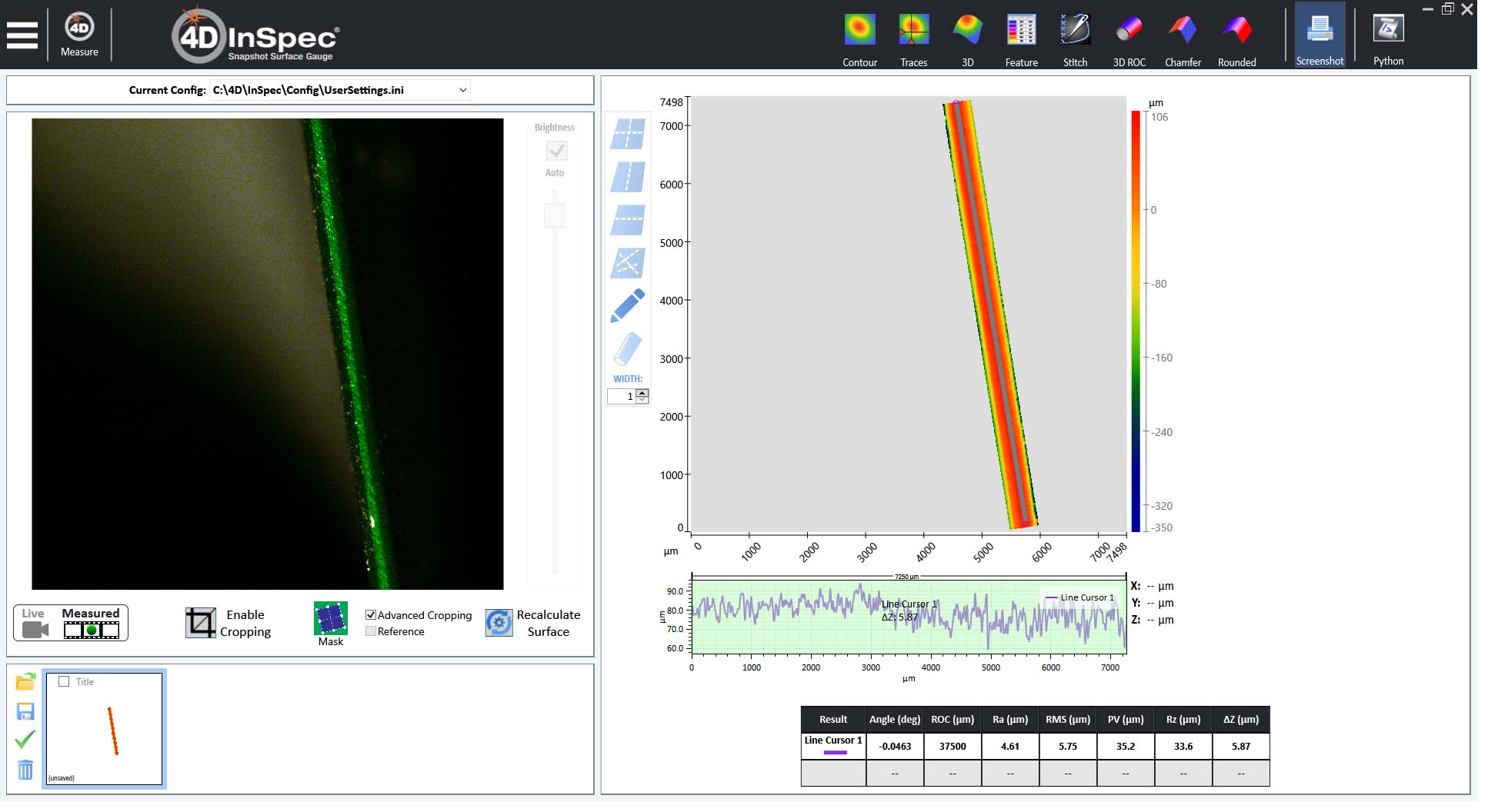Uncheck Advanced Cropping
1488x812 pixels.
point(371,615)
